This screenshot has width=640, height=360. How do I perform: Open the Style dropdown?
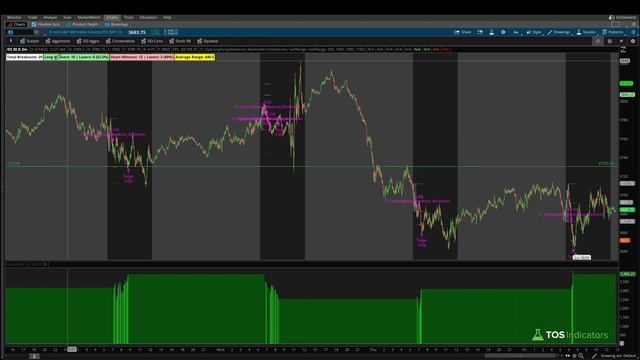coord(534,32)
